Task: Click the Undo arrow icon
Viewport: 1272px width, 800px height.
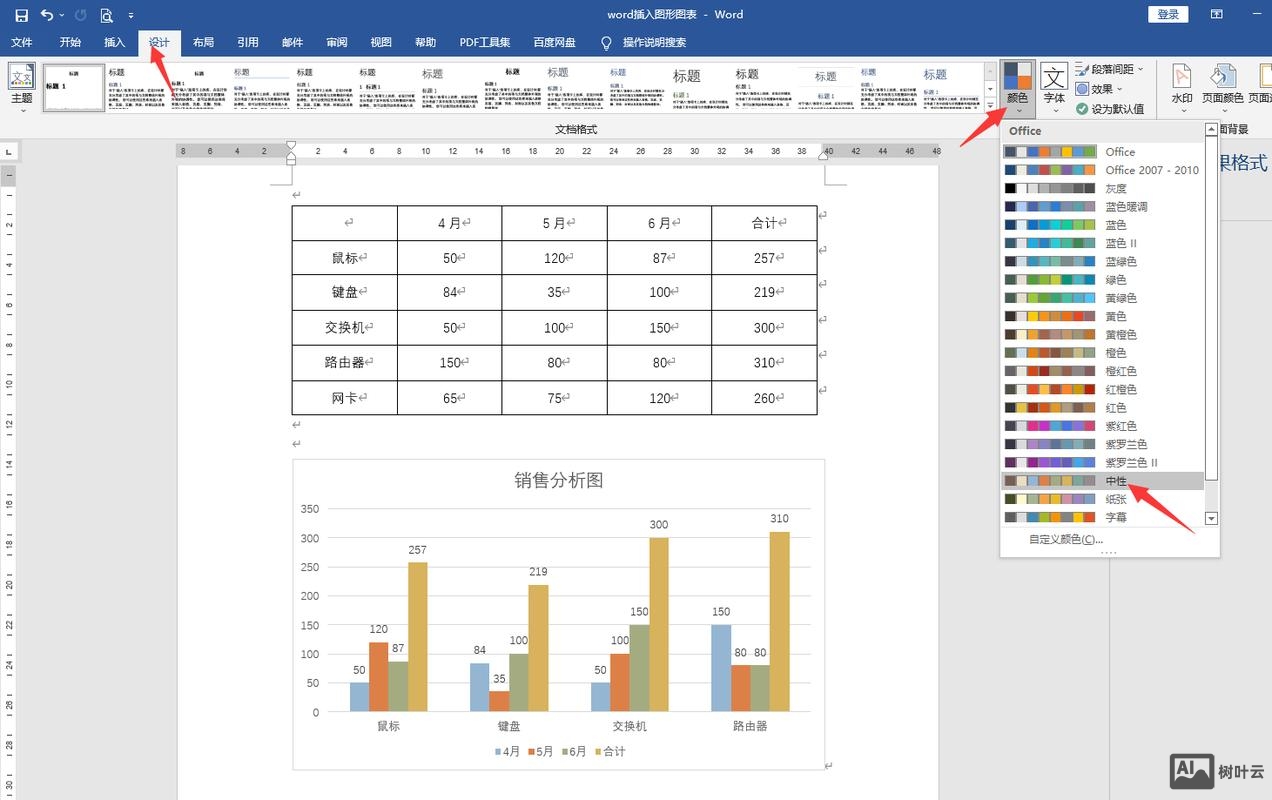Action: [46, 15]
